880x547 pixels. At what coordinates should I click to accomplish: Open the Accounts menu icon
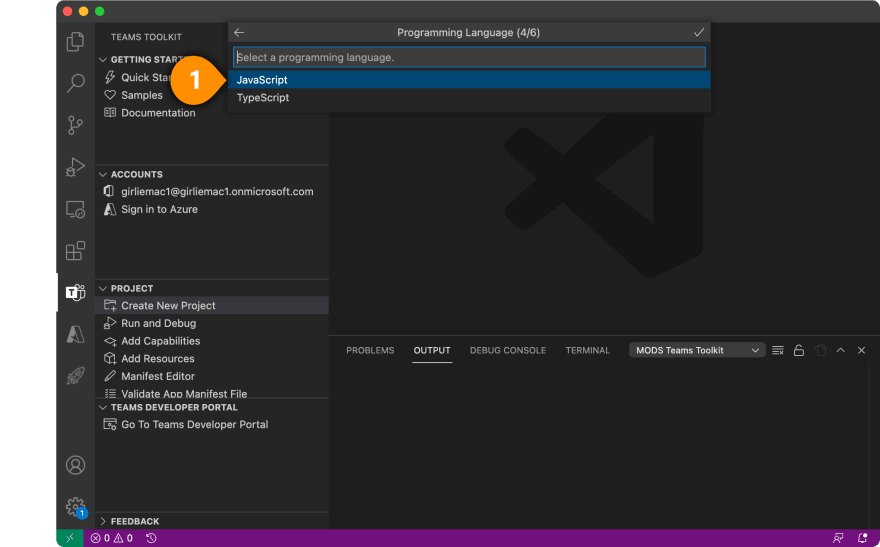[75, 465]
